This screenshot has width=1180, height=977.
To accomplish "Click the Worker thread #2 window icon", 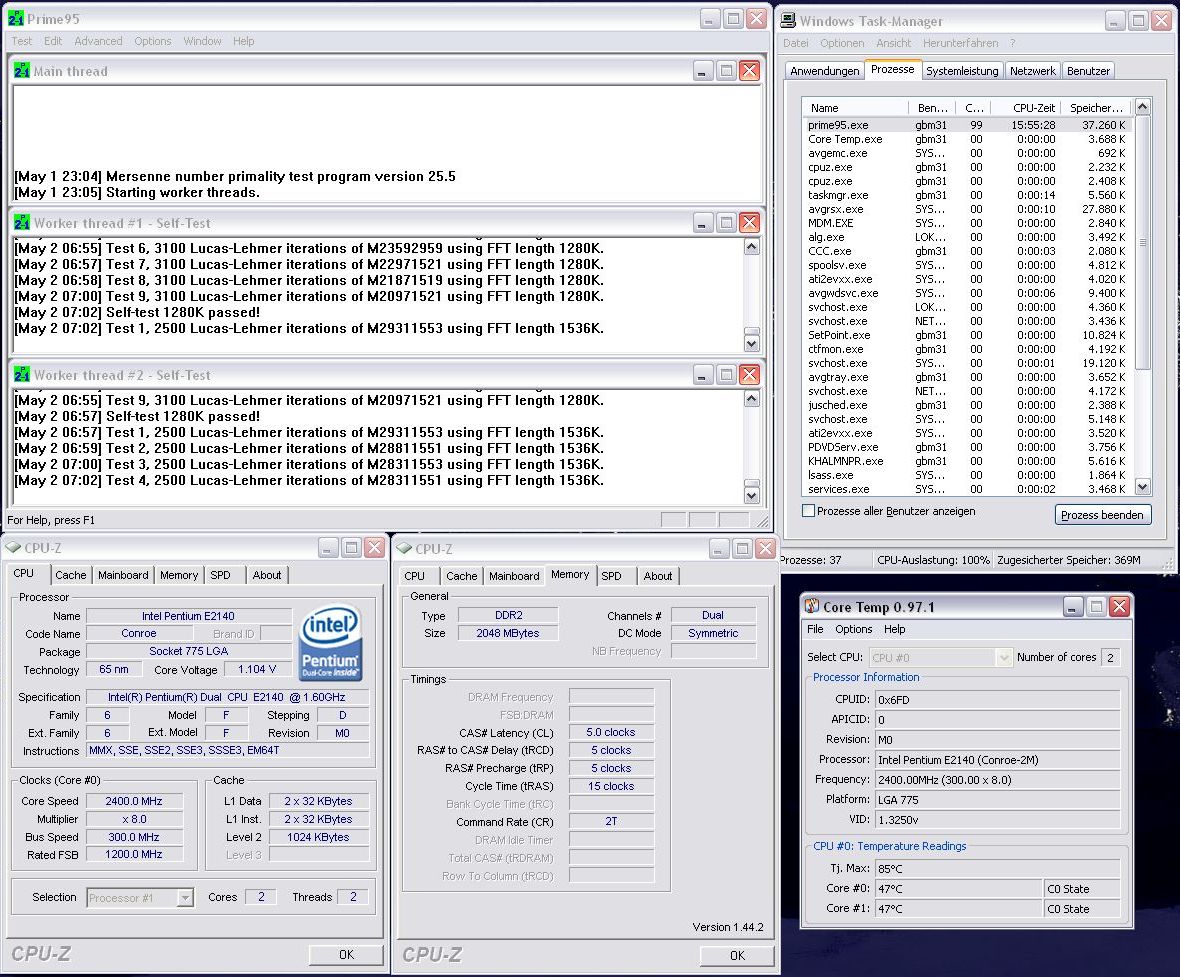I will 22,375.
